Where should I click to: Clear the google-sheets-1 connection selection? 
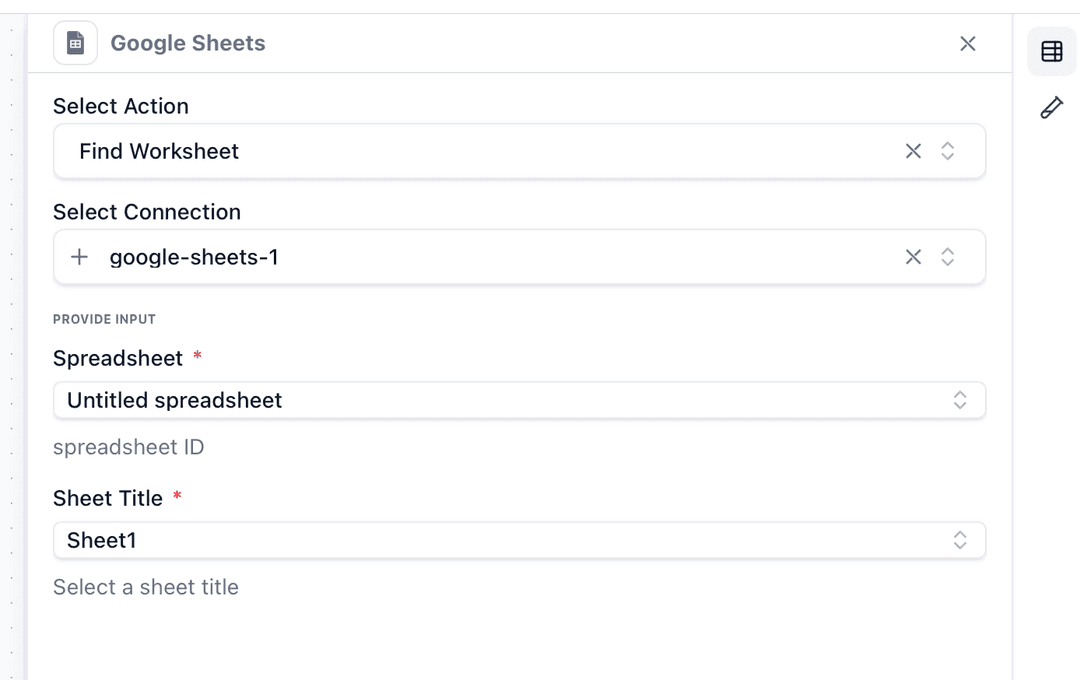click(913, 257)
